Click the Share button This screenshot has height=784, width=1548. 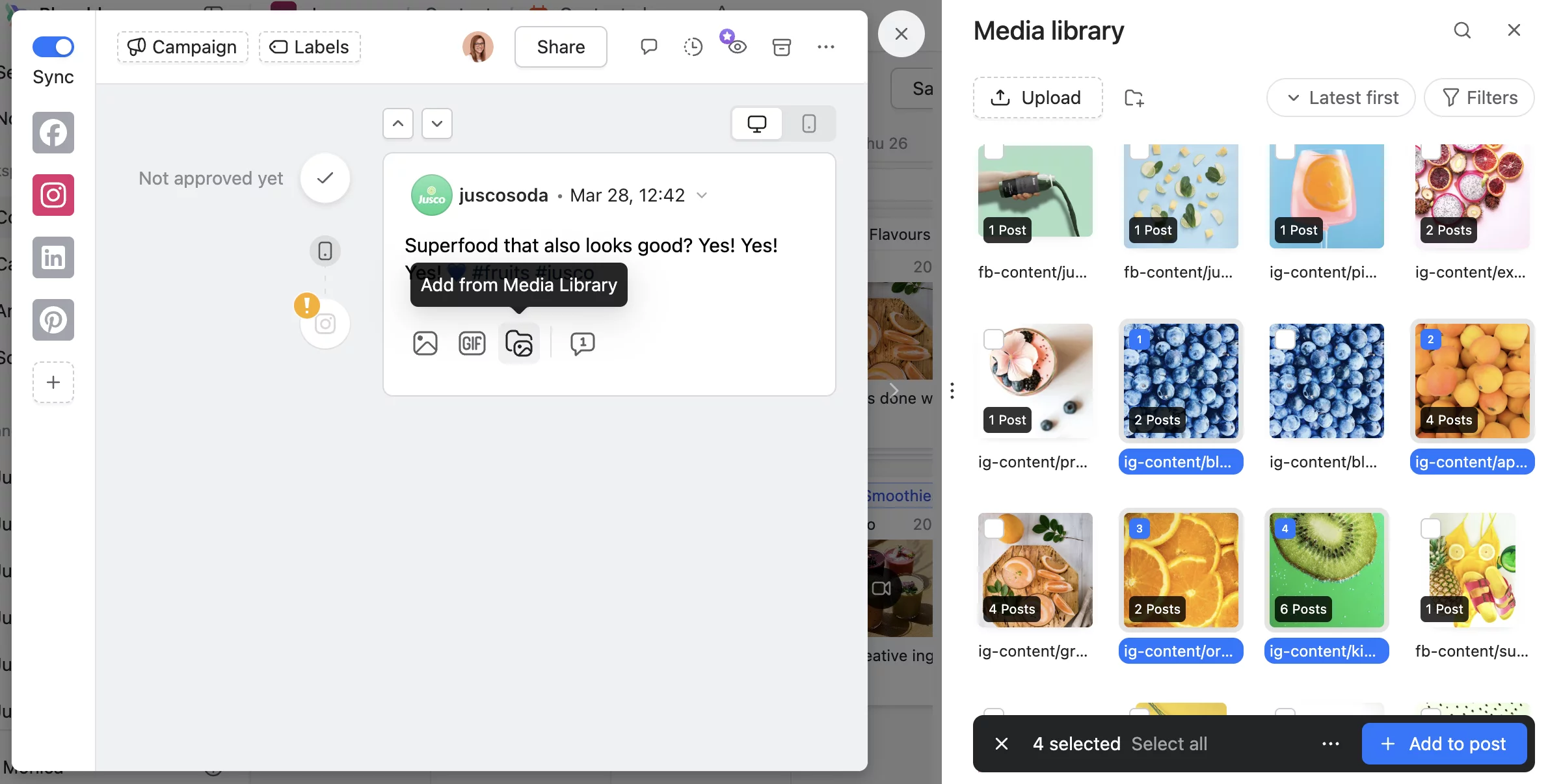[561, 47]
